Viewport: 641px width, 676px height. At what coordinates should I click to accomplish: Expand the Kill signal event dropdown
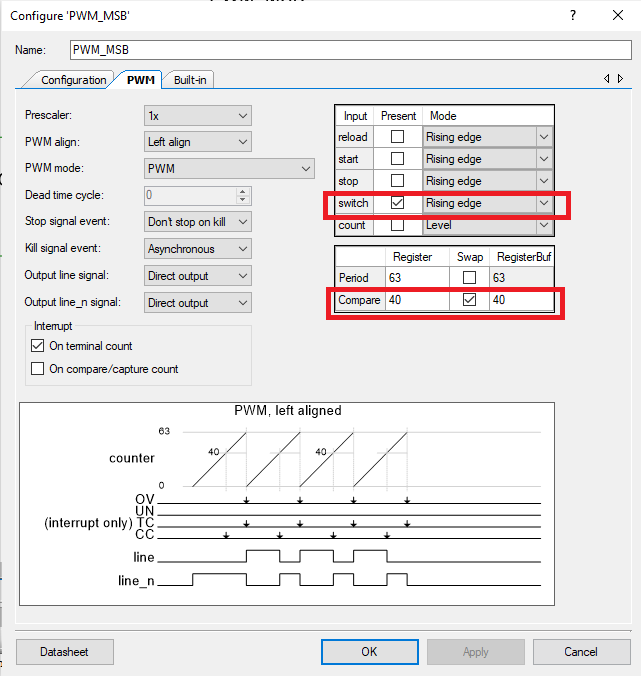pyautogui.click(x=197, y=248)
